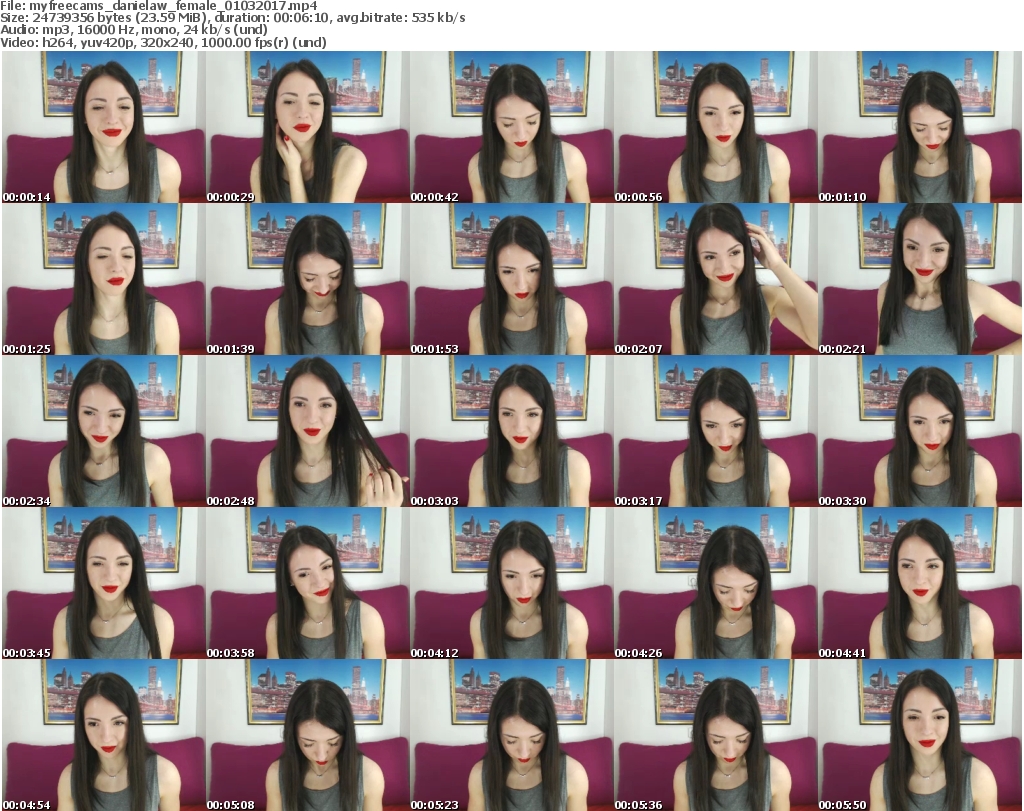Pick the frame timestamped 00:01:25

(x=104, y=279)
